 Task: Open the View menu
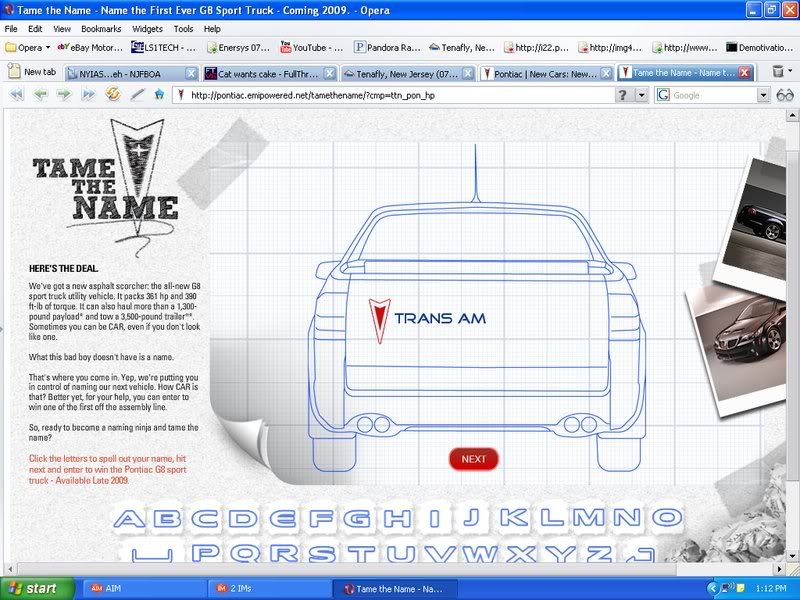pos(62,29)
